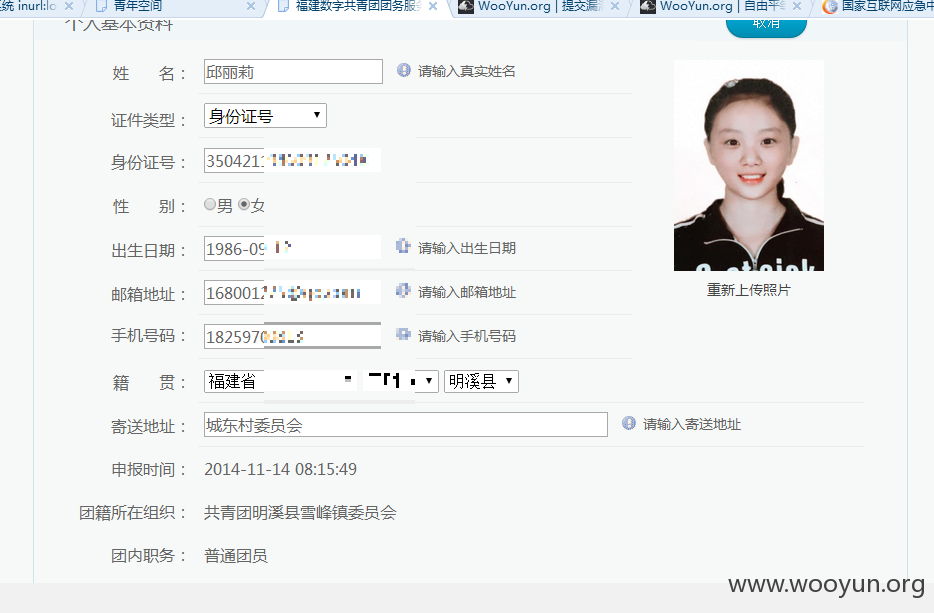Click favicon of 福建数字共青团 tab
This screenshot has height=613, width=934.
[284, 6]
